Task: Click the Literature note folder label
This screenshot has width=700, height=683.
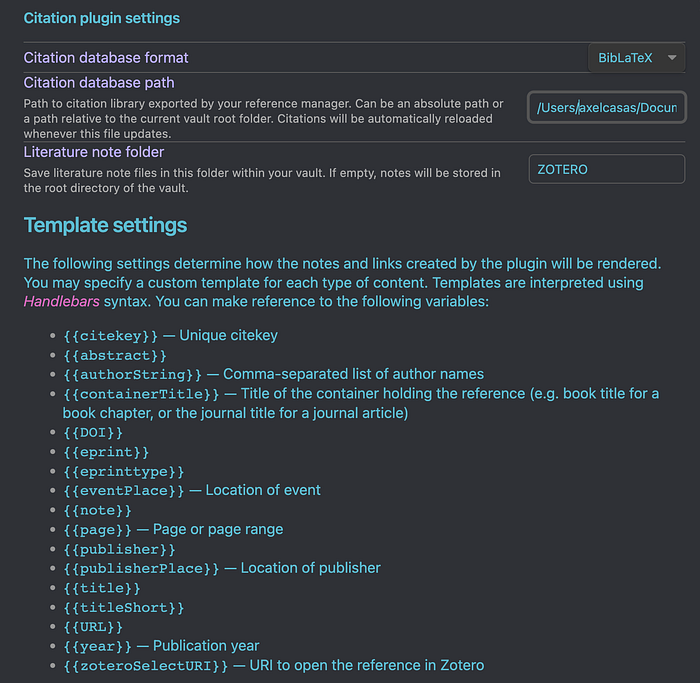Action: (94, 152)
